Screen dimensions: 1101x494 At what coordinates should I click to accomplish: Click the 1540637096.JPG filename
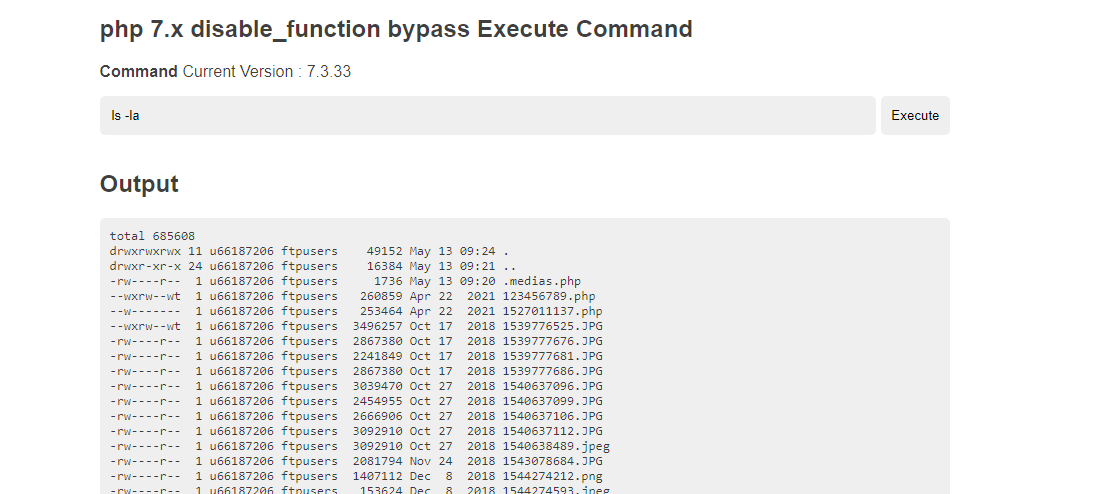coord(552,386)
